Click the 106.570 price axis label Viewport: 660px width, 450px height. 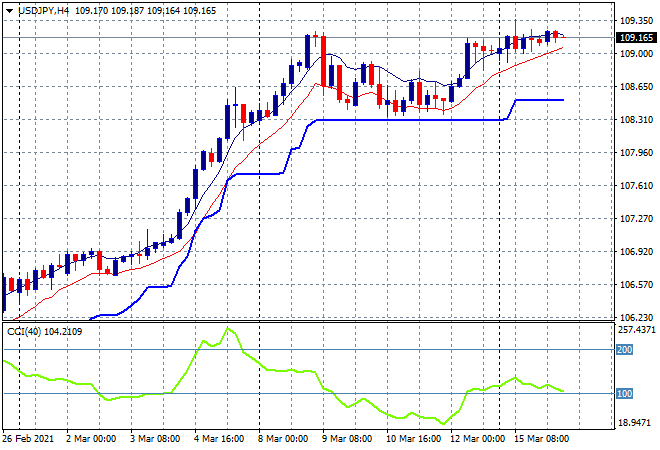click(636, 285)
